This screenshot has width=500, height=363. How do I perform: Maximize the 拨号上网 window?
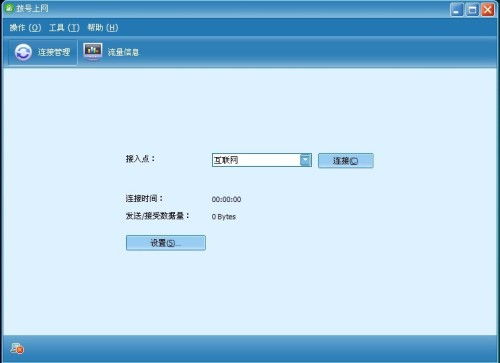472,9
